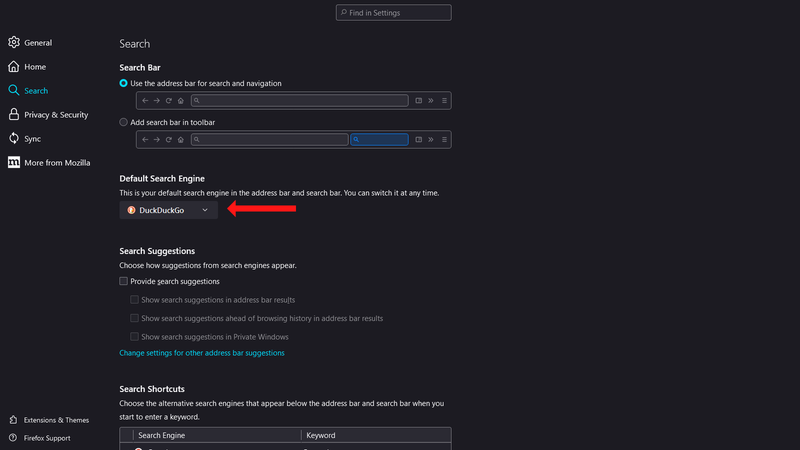Click the General gear icon in sidebar

click(14, 43)
